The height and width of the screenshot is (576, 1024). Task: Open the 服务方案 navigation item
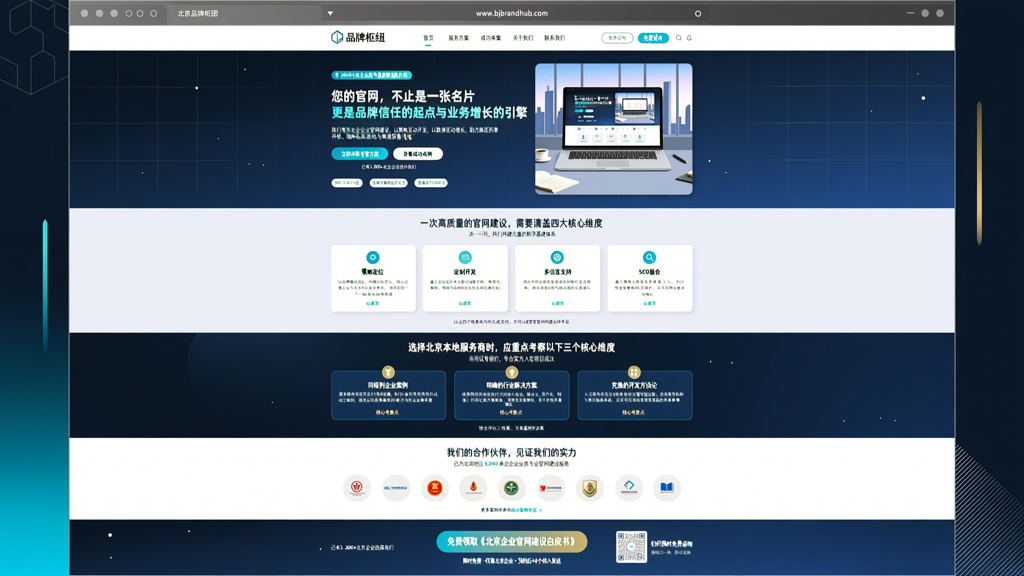(458, 38)
